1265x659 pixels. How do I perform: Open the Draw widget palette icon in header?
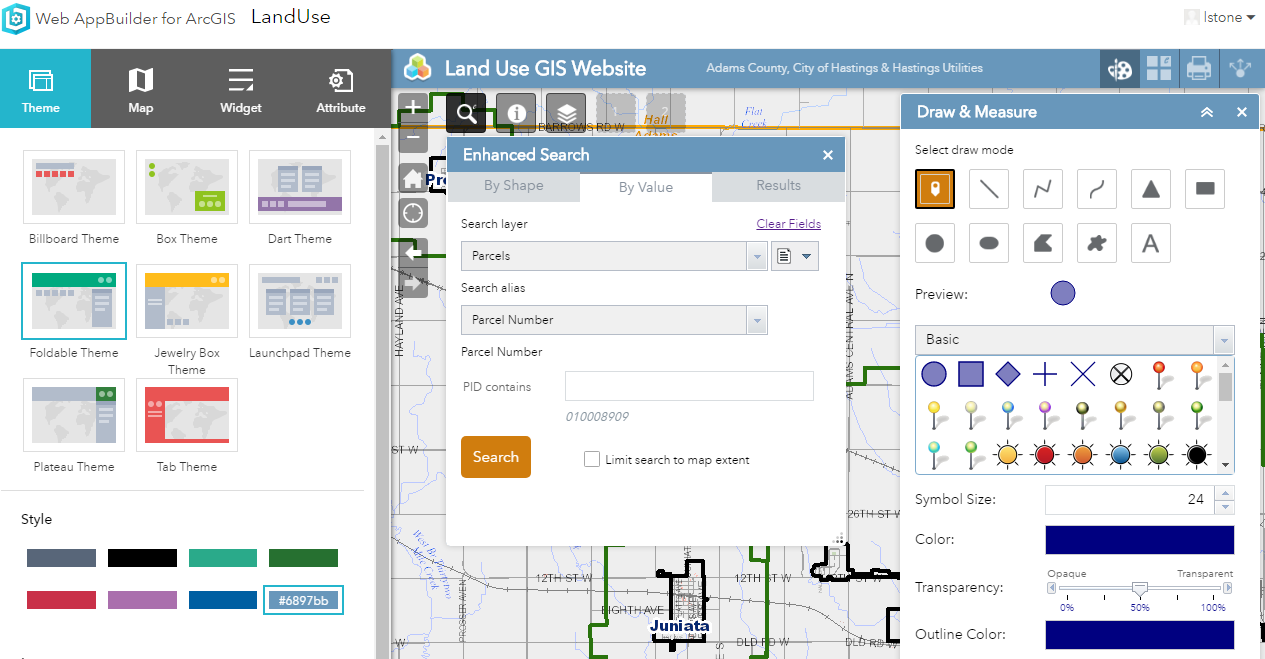(x=1121, y=68)
